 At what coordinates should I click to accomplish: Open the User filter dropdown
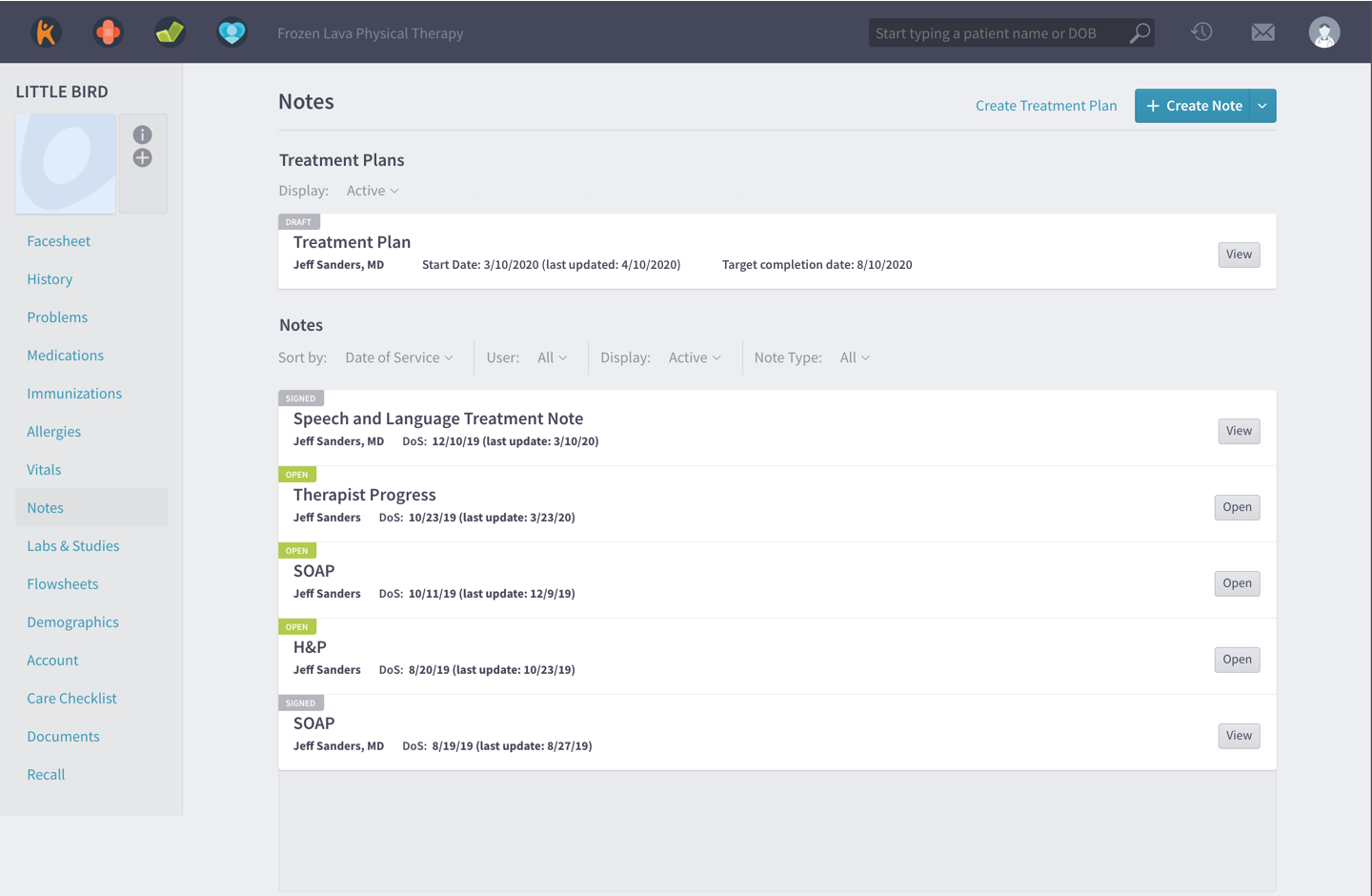pos(553,357)
